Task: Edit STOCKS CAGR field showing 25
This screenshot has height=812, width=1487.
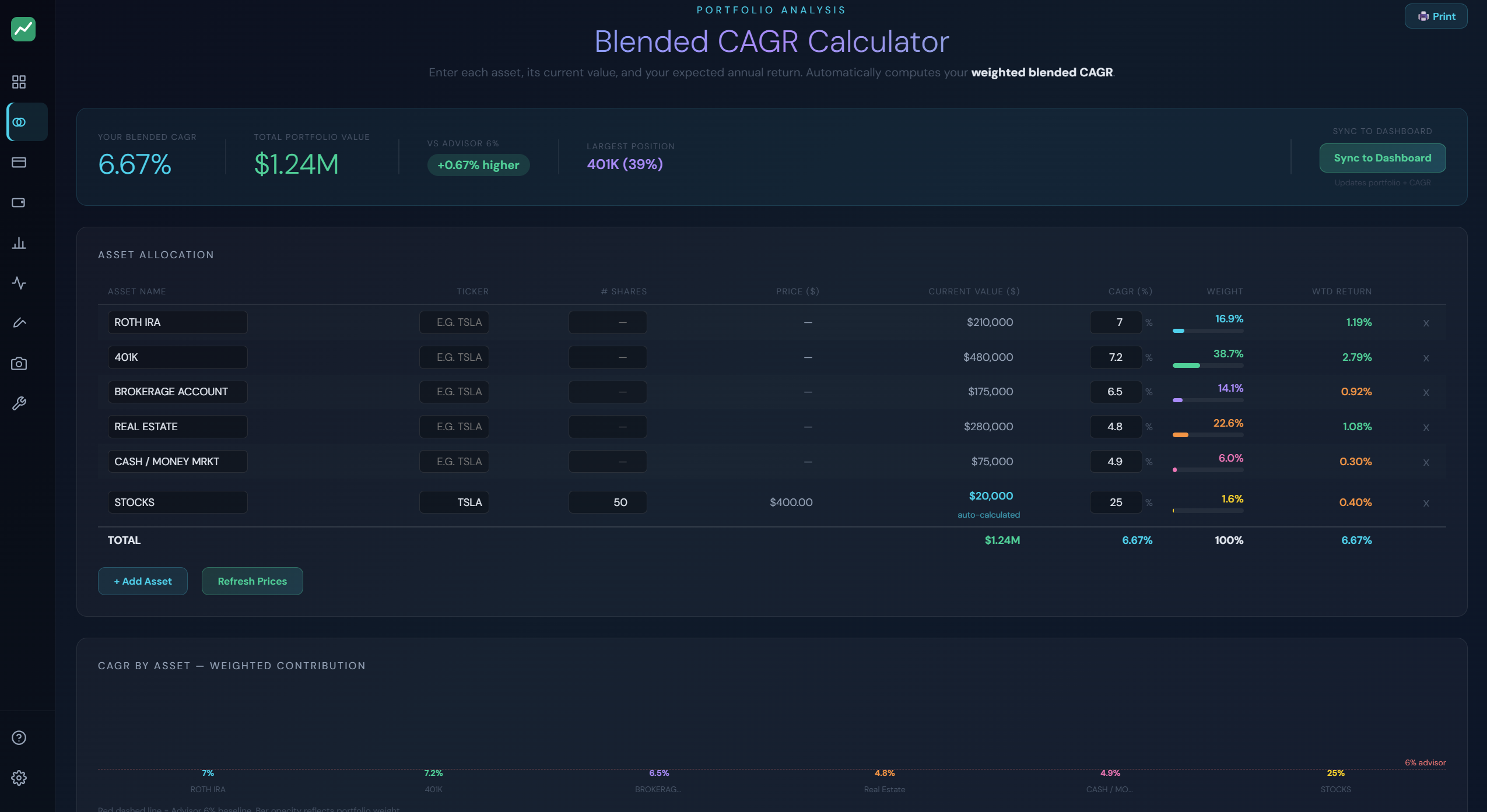Action: [x=1116, y=502]
